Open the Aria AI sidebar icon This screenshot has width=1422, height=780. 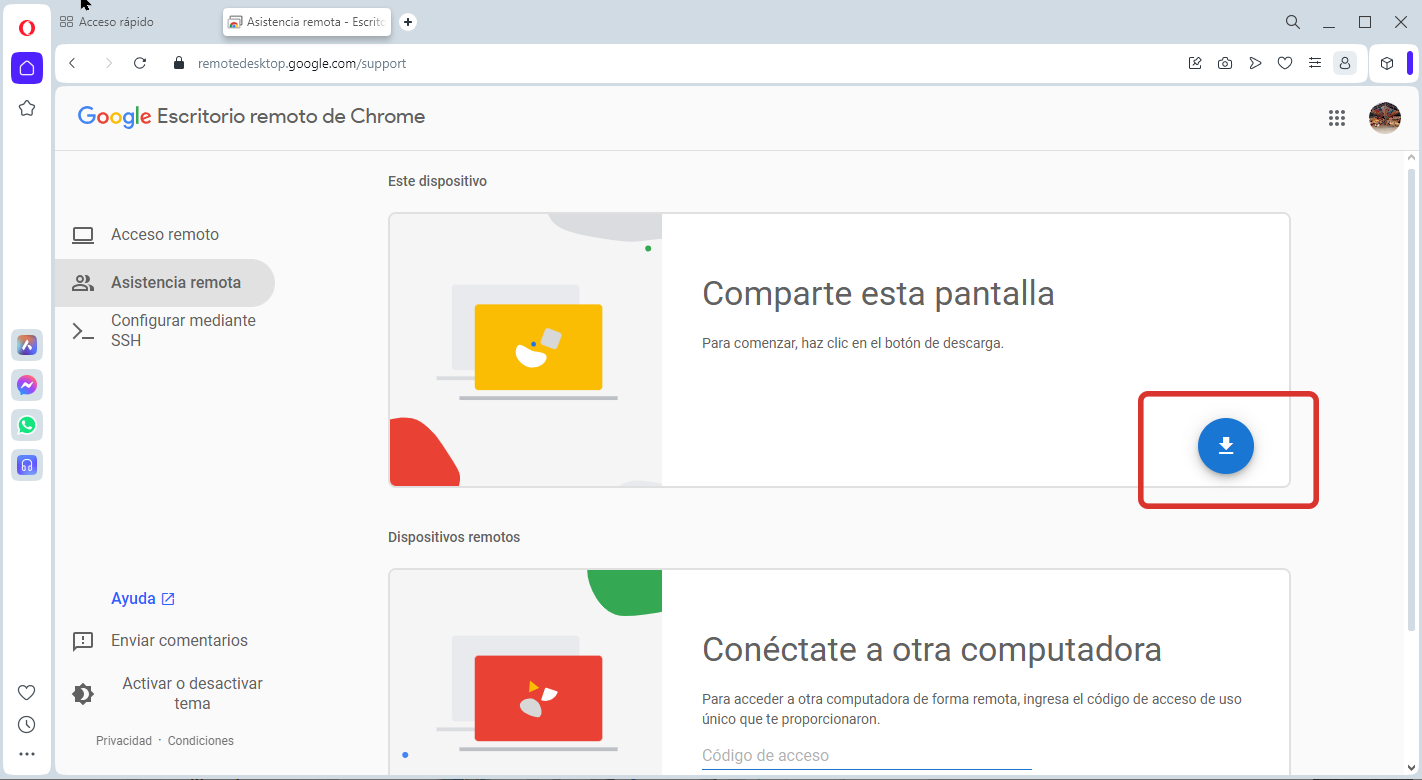(27, 345)
